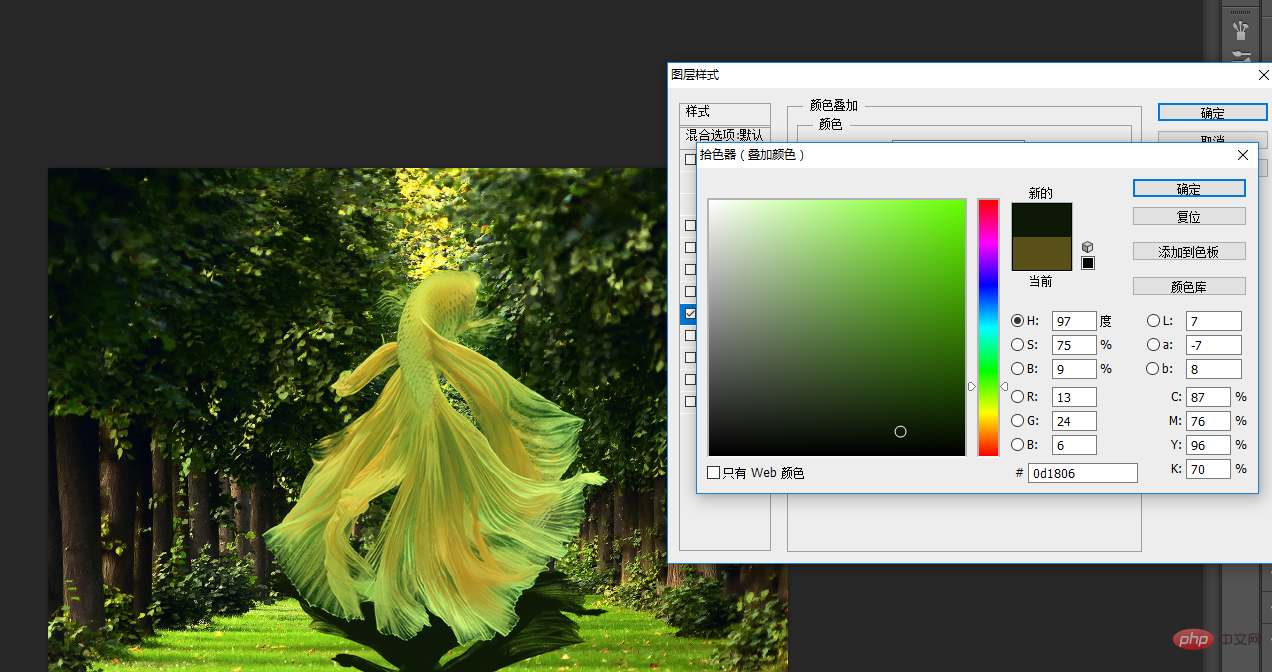1272x672 pixels.
Task: Select the blue B radio button
Action: pyautogui.click(x=1017, y=445)
